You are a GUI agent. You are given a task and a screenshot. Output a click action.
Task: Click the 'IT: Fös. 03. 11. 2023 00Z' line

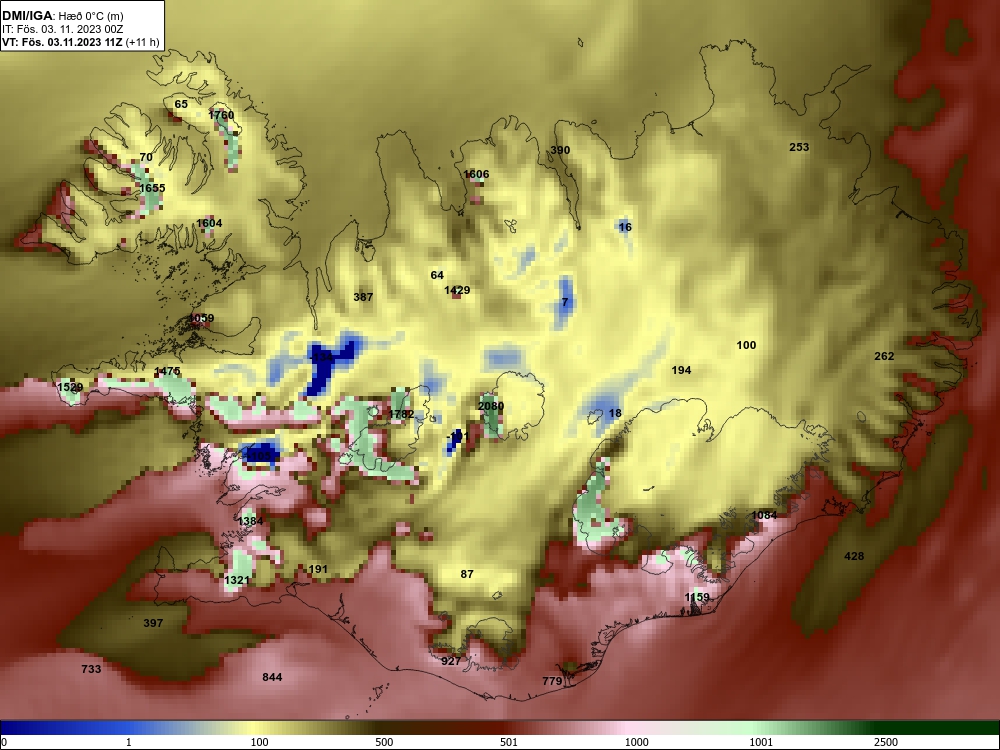(x=62, y=29)
